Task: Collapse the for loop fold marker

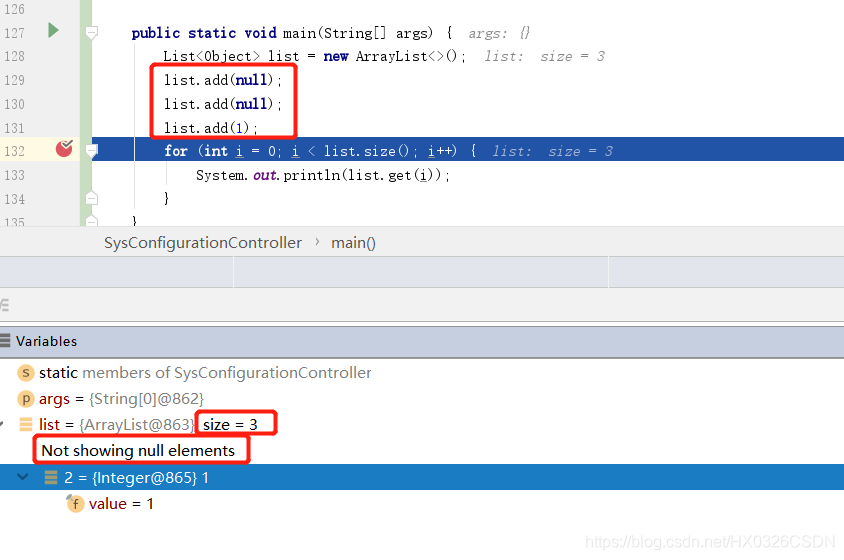Action: coord(91,151)
